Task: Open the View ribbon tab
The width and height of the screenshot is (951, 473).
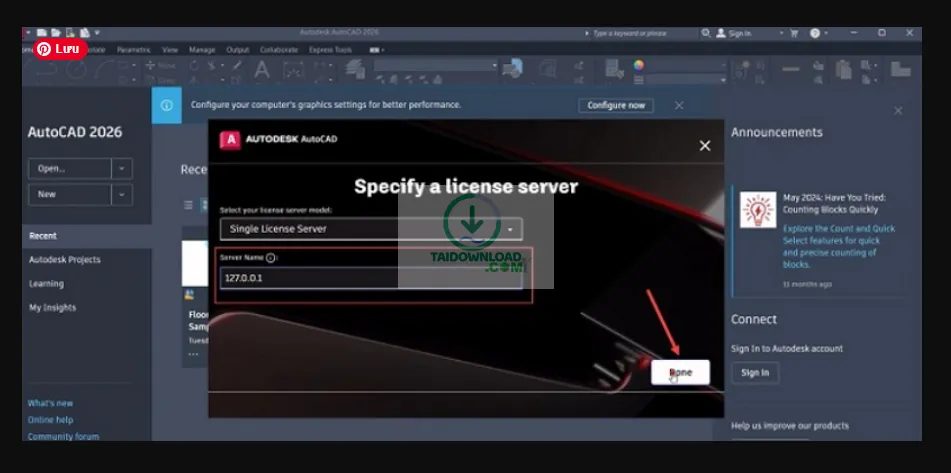Action: pos(170,50)
